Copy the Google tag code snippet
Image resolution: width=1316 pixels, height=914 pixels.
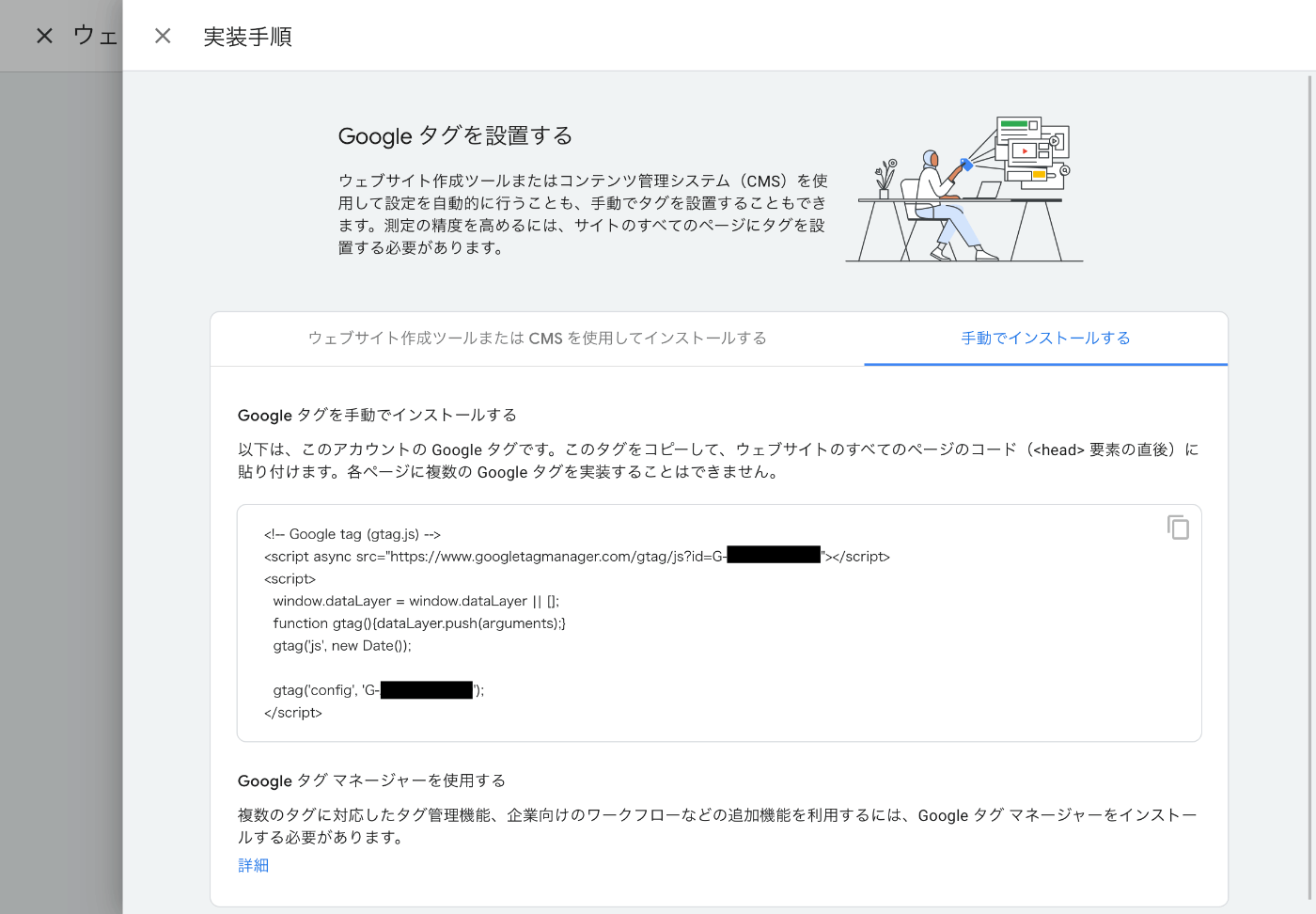click(1178, 528)
